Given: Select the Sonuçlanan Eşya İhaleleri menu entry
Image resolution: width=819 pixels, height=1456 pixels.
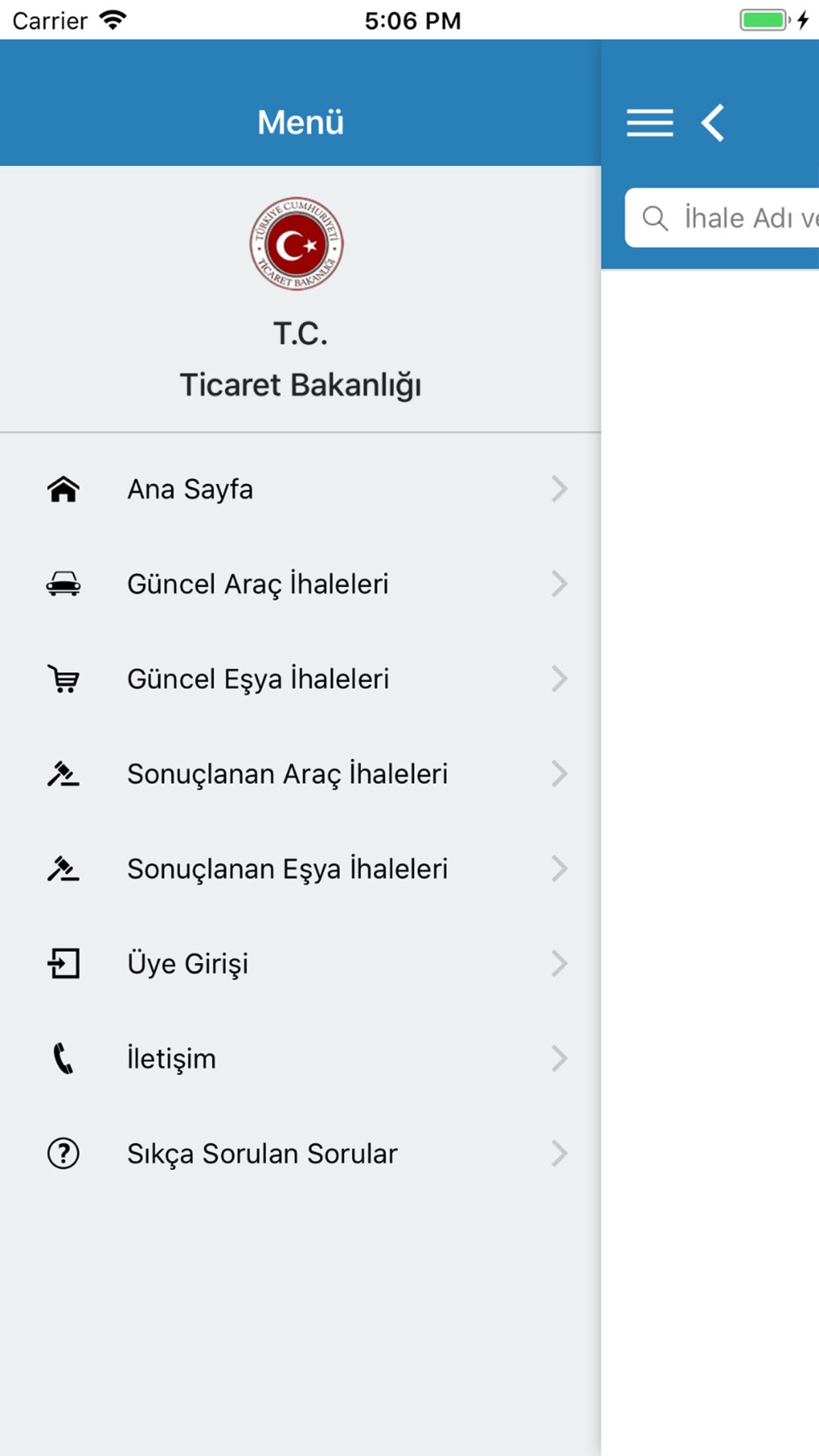Looking at the screenshot, I should coord(301,869).
